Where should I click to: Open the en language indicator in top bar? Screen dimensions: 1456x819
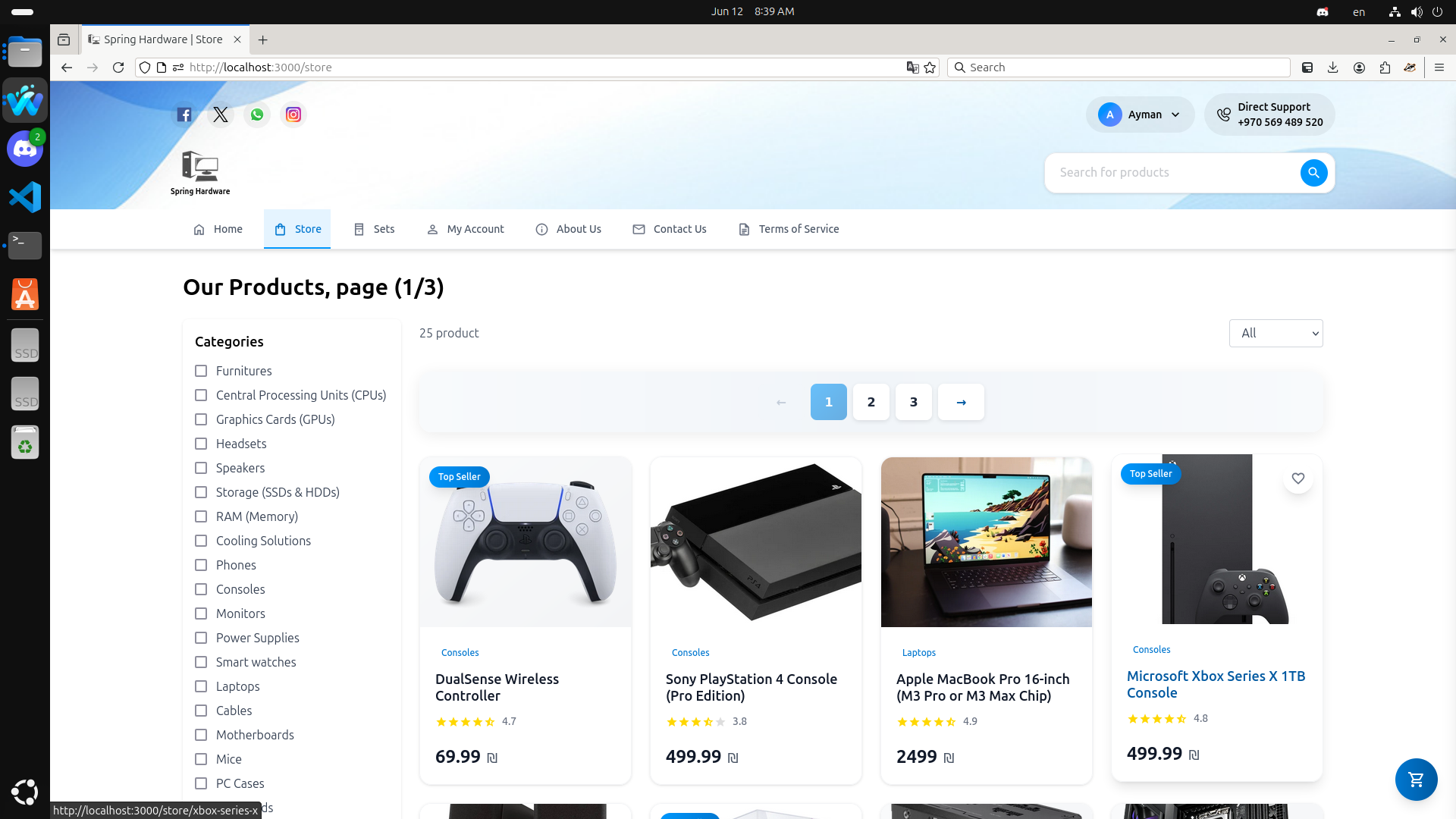[x=1359, y=11]
